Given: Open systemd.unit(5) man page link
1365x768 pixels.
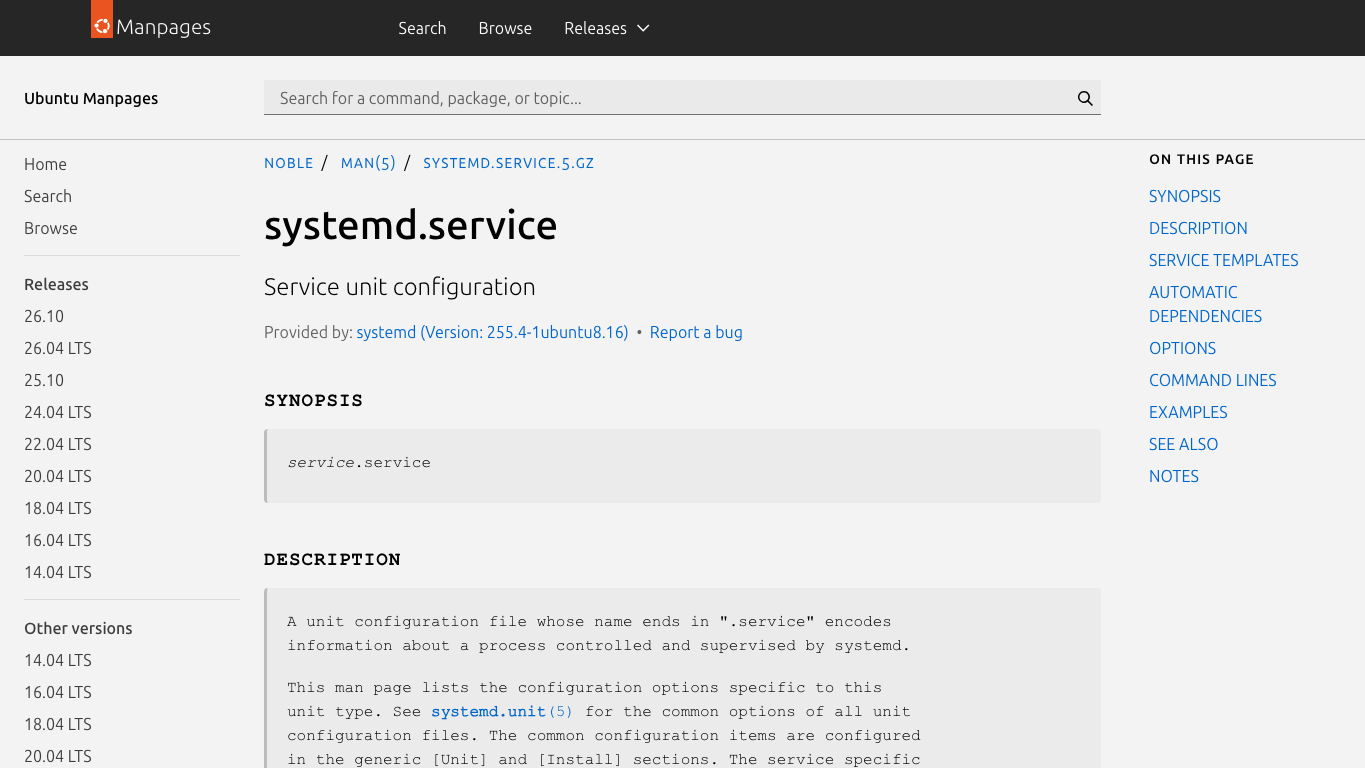Looking at the screenshot, I should 502,711.
